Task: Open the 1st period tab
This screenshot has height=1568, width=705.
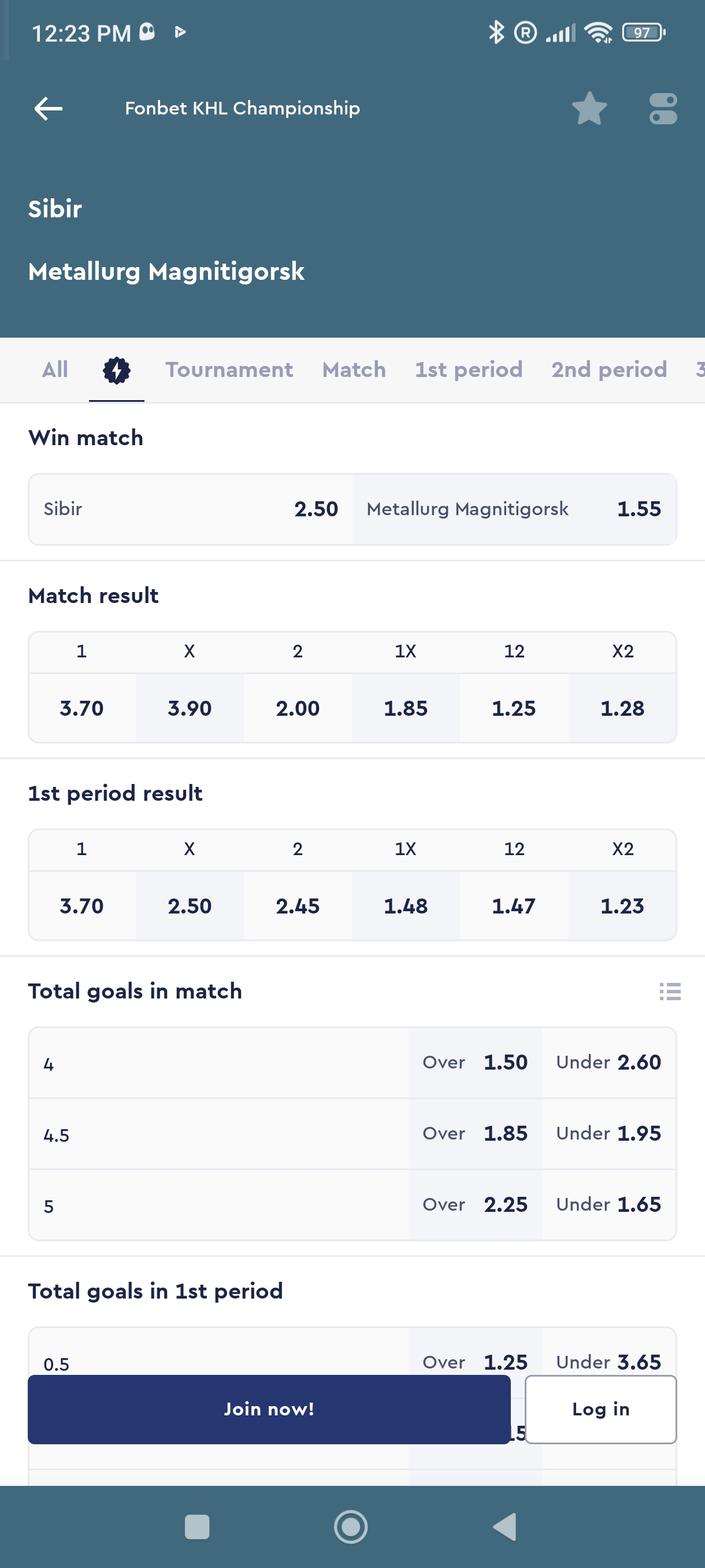Action: click(x=469, y=370)
